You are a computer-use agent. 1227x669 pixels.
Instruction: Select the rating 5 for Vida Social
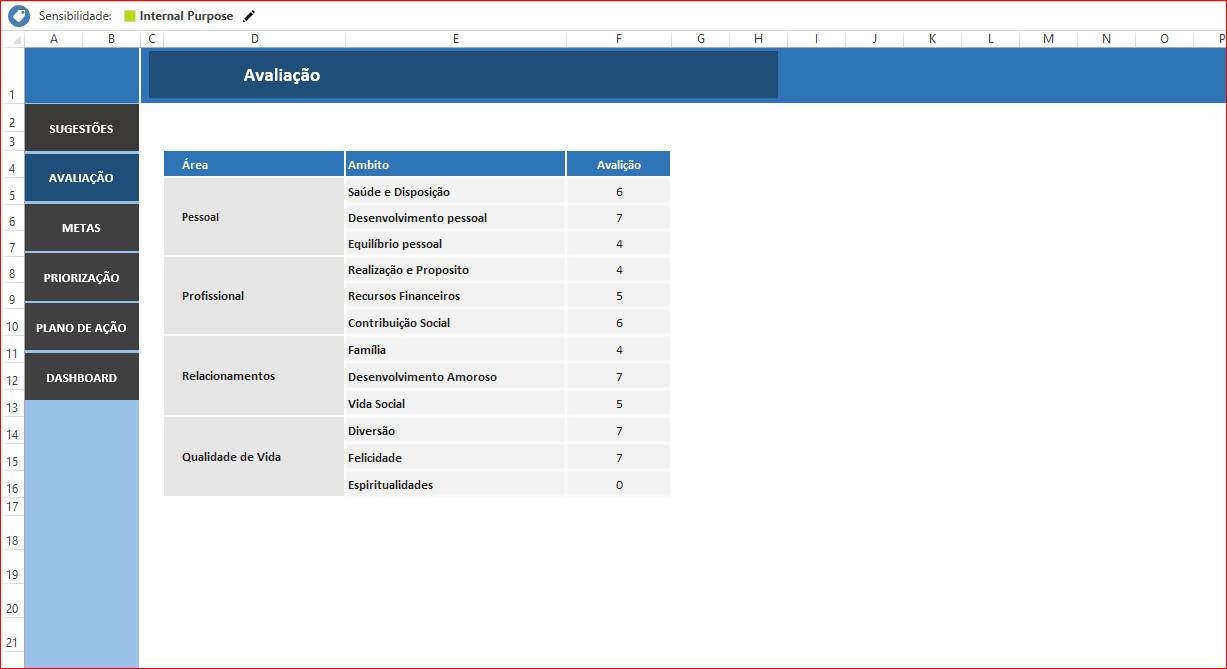pyautogui.click(x=619, y=404)
